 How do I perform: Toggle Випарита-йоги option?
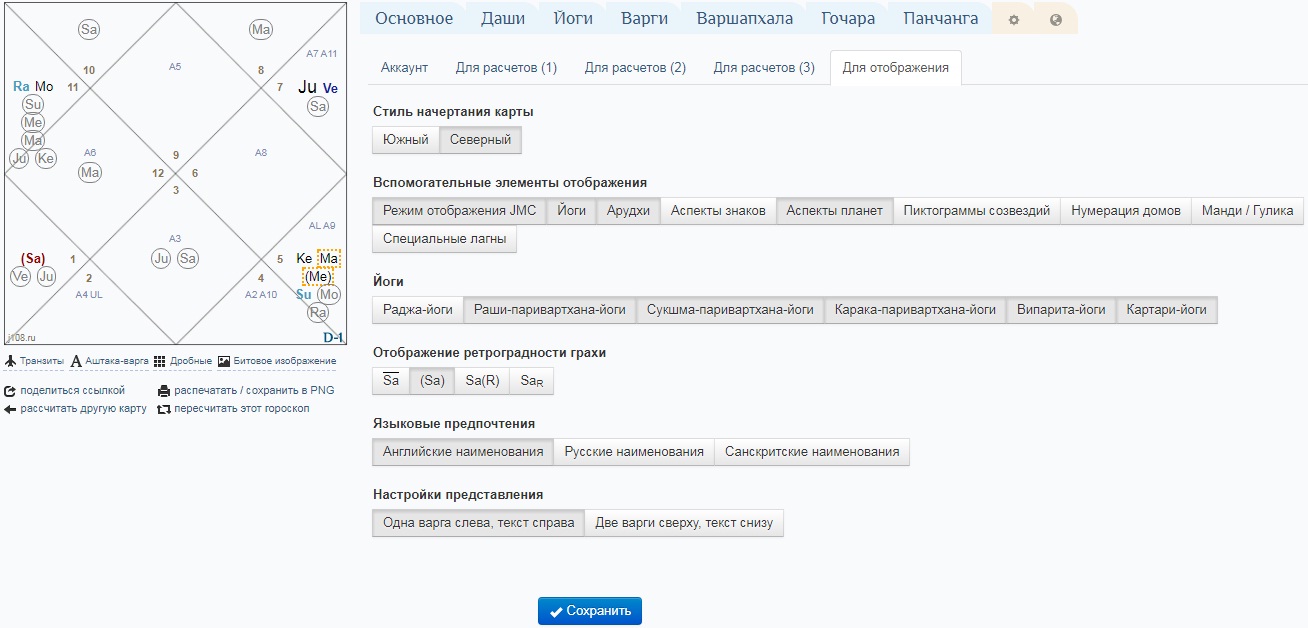(1061, 310)
